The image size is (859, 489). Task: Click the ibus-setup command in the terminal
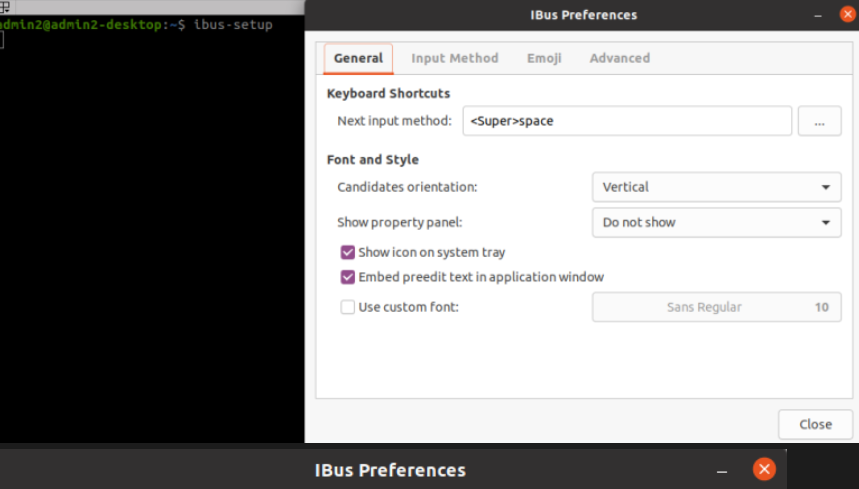[233, 25]
